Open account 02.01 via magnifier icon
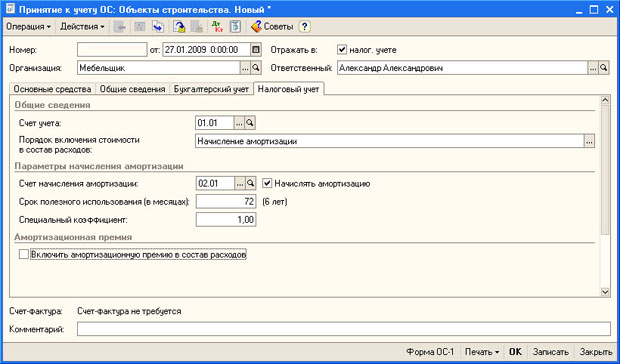This screenshot has width=620, height=364. [x=250, y=183]
